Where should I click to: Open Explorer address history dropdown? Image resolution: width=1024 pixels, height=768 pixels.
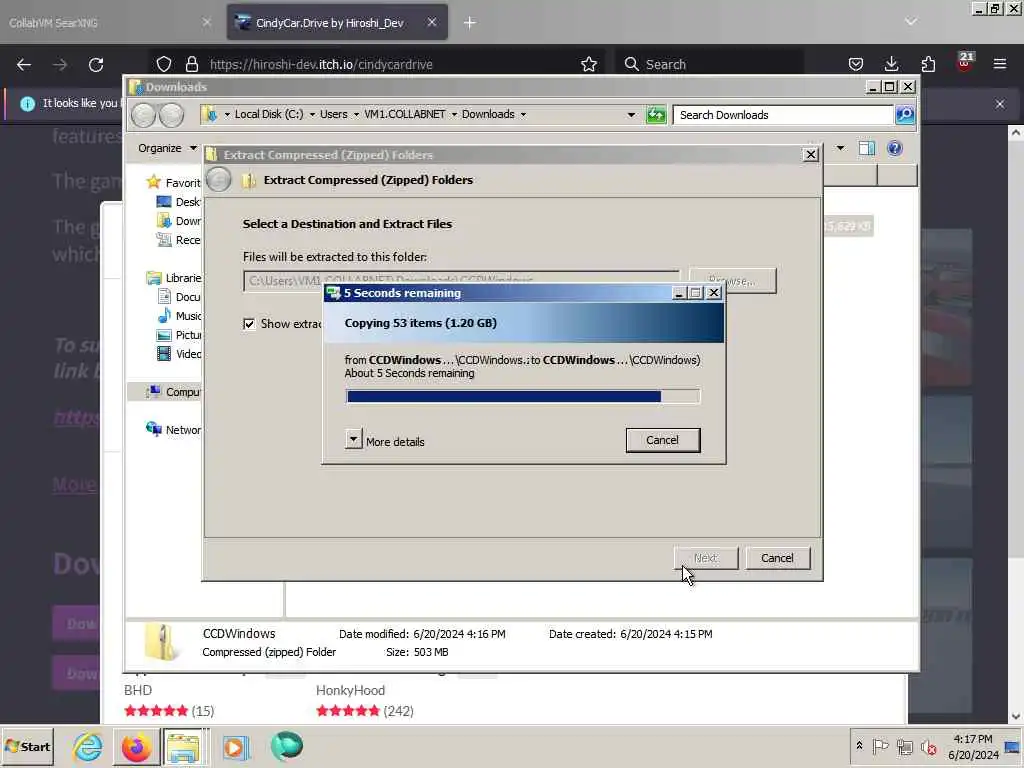pos(631,115)
